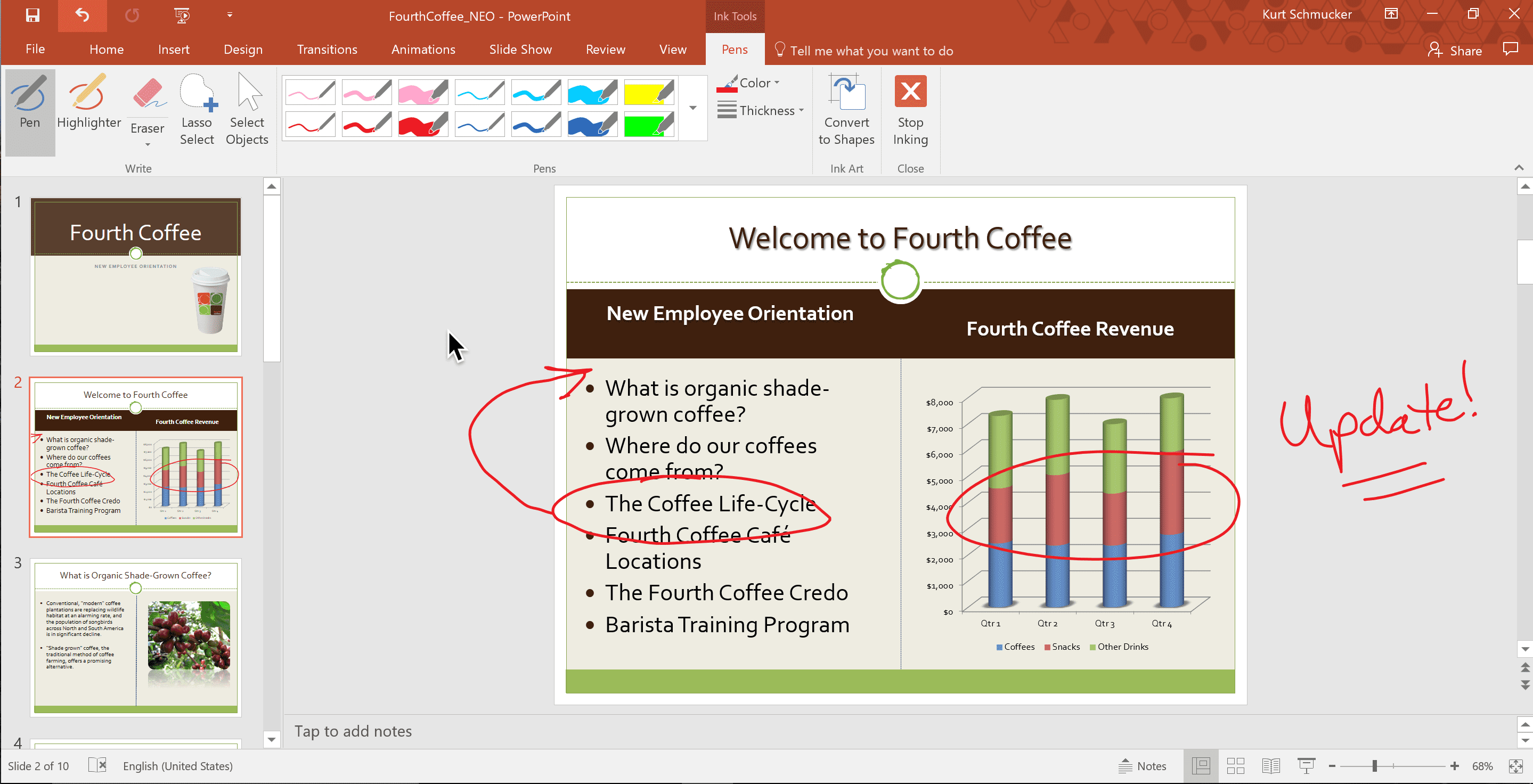Open the Slide Show tab
Image resolution: width=1533 pixels, height=784 pixels.
click(x=520, y=50)
